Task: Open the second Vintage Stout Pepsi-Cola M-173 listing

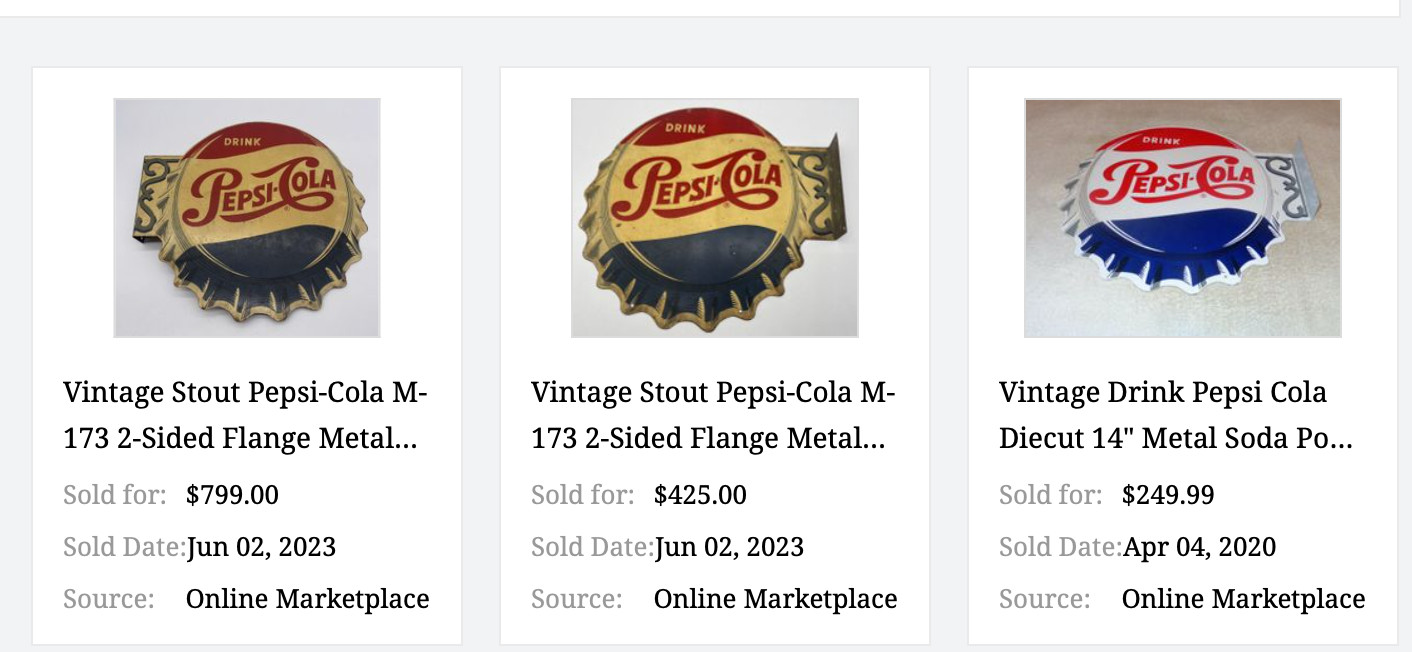Action: tap(713, 414)
